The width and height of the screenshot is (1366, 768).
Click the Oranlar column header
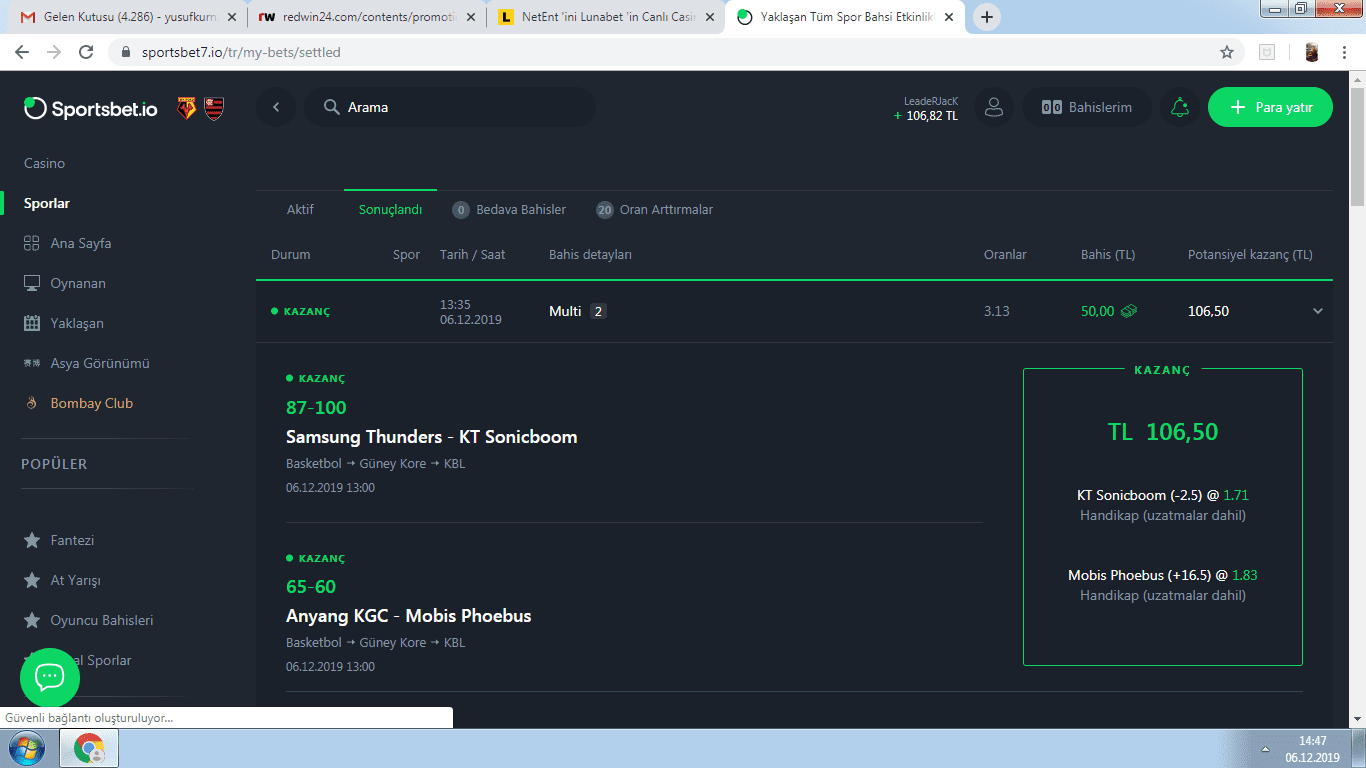[x=1005, y=254]
